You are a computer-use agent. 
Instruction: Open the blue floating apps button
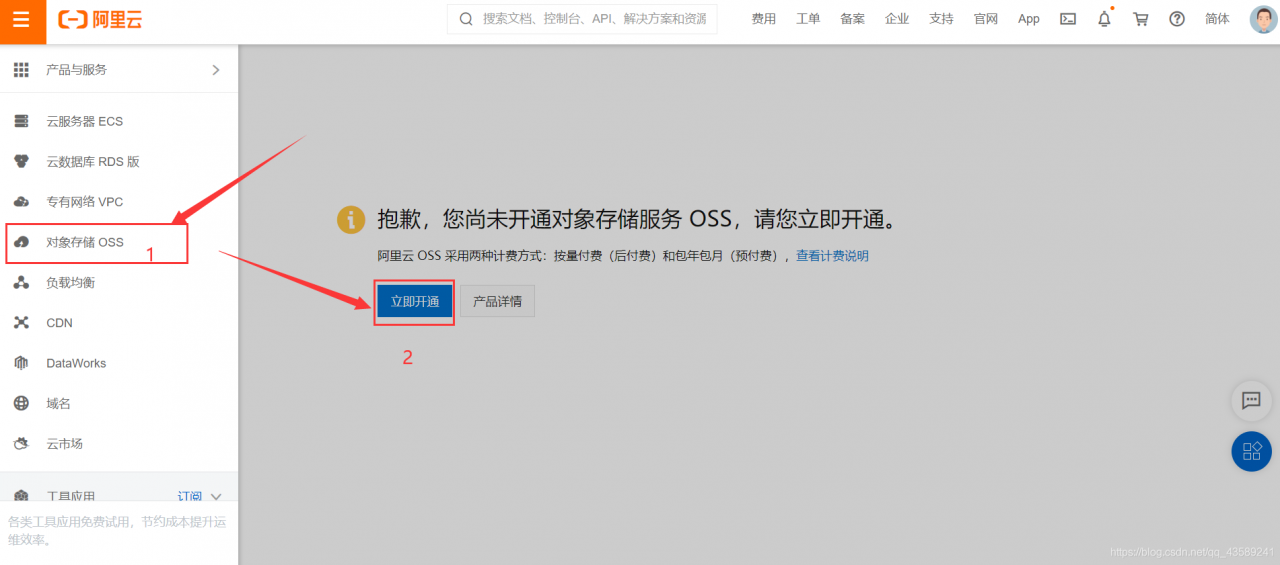1251,451
